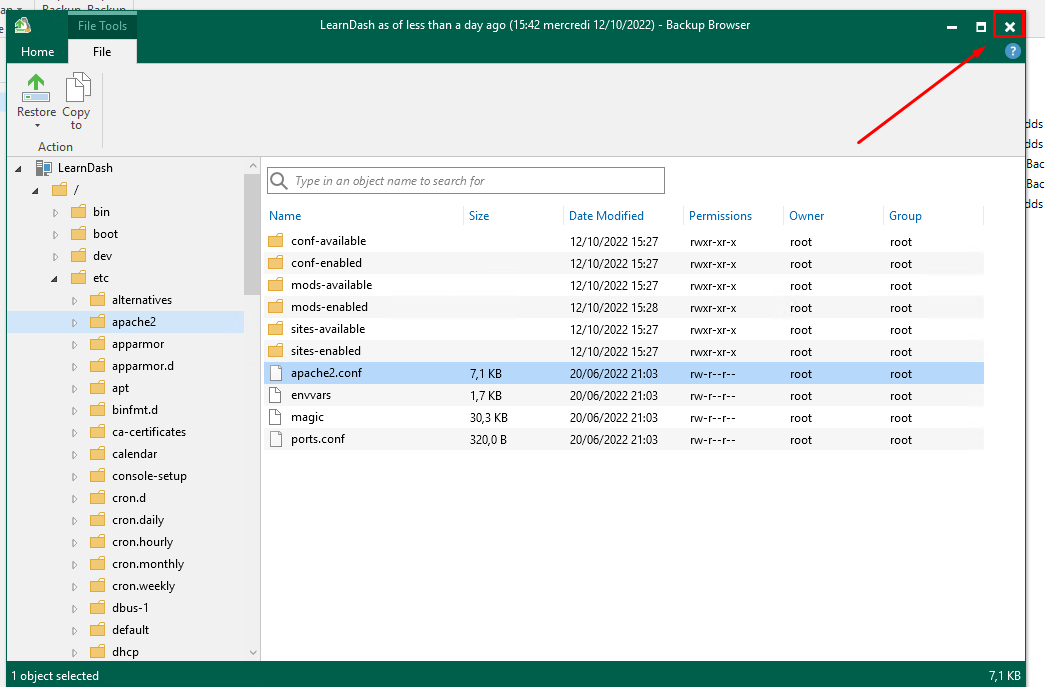Sort by the Name column header
1045x687 pixels.
pos(285,216)
